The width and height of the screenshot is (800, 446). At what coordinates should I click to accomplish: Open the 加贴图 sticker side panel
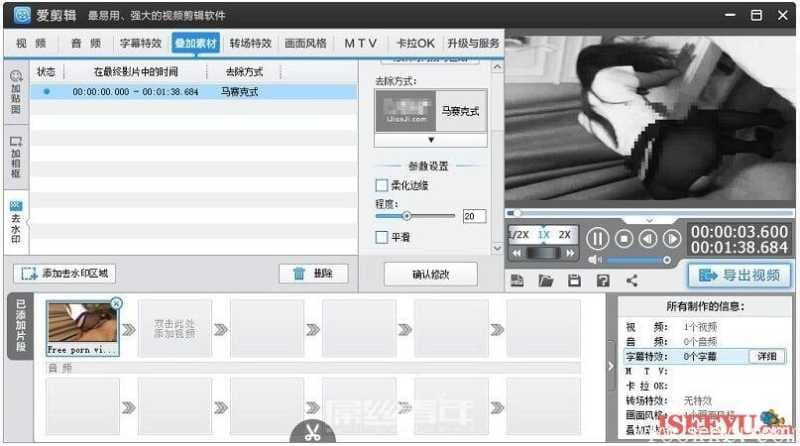[16, 92]
